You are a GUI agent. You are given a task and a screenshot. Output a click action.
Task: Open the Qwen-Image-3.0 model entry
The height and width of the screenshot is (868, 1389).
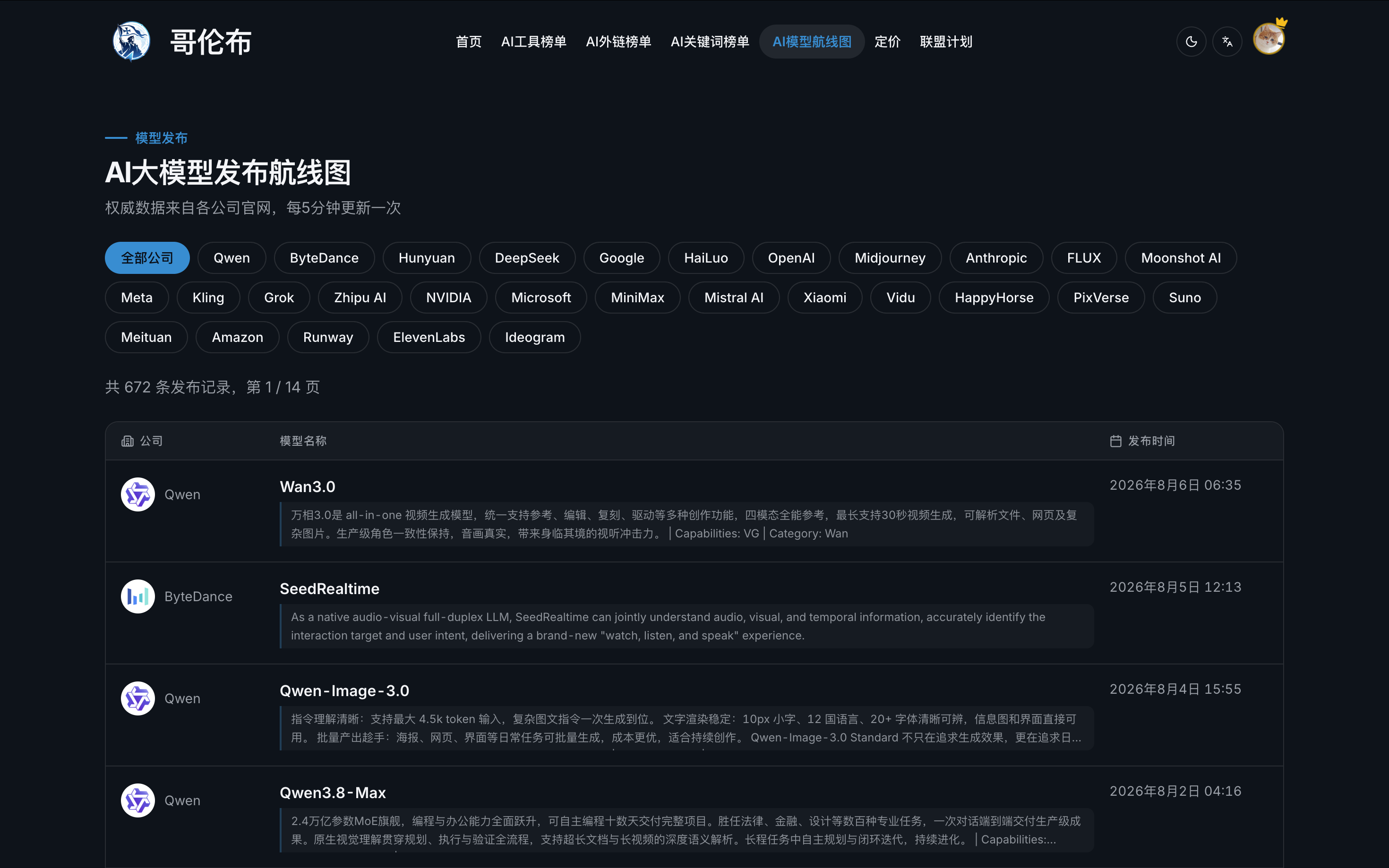point(344,690)
